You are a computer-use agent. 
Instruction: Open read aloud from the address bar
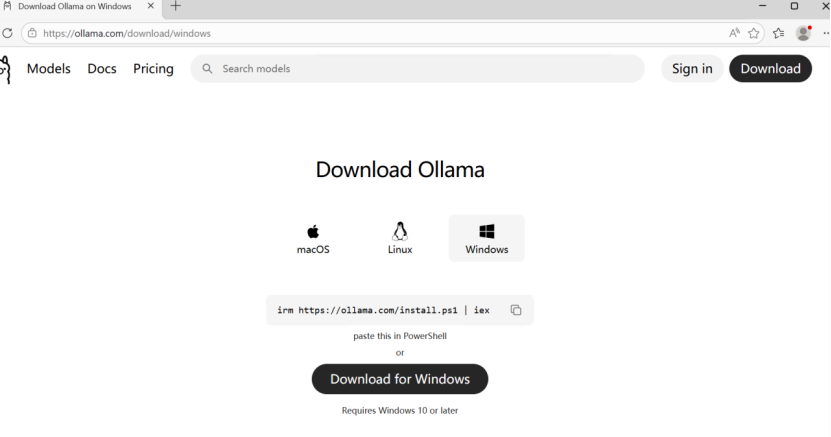pyautogui.click(x=734, y=33)
